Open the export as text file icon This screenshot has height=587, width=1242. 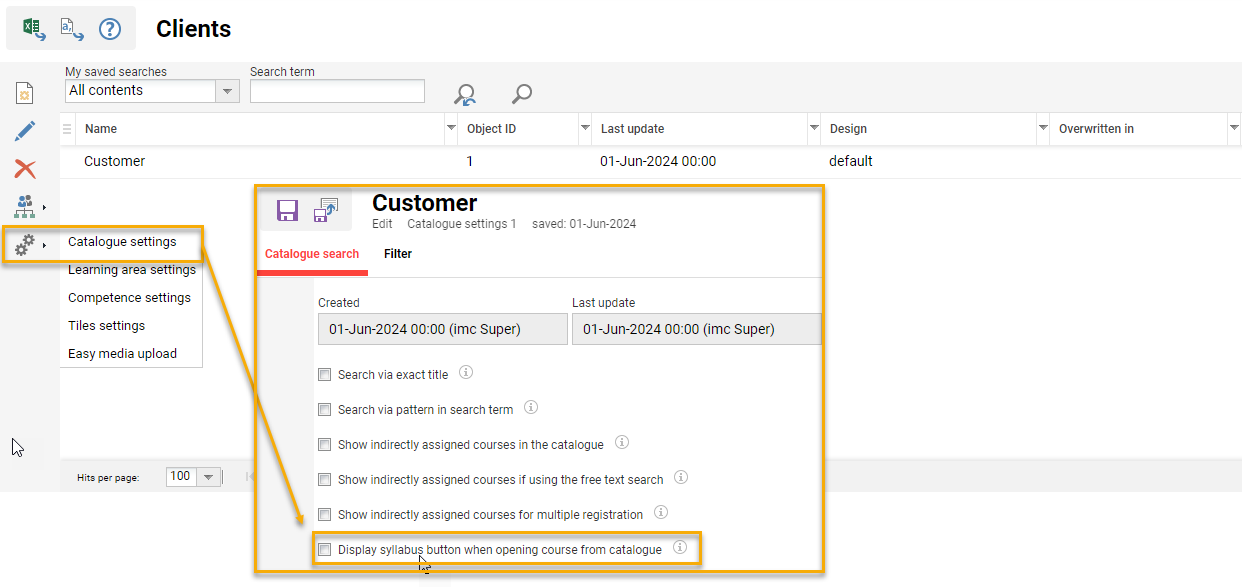point(68,27)
